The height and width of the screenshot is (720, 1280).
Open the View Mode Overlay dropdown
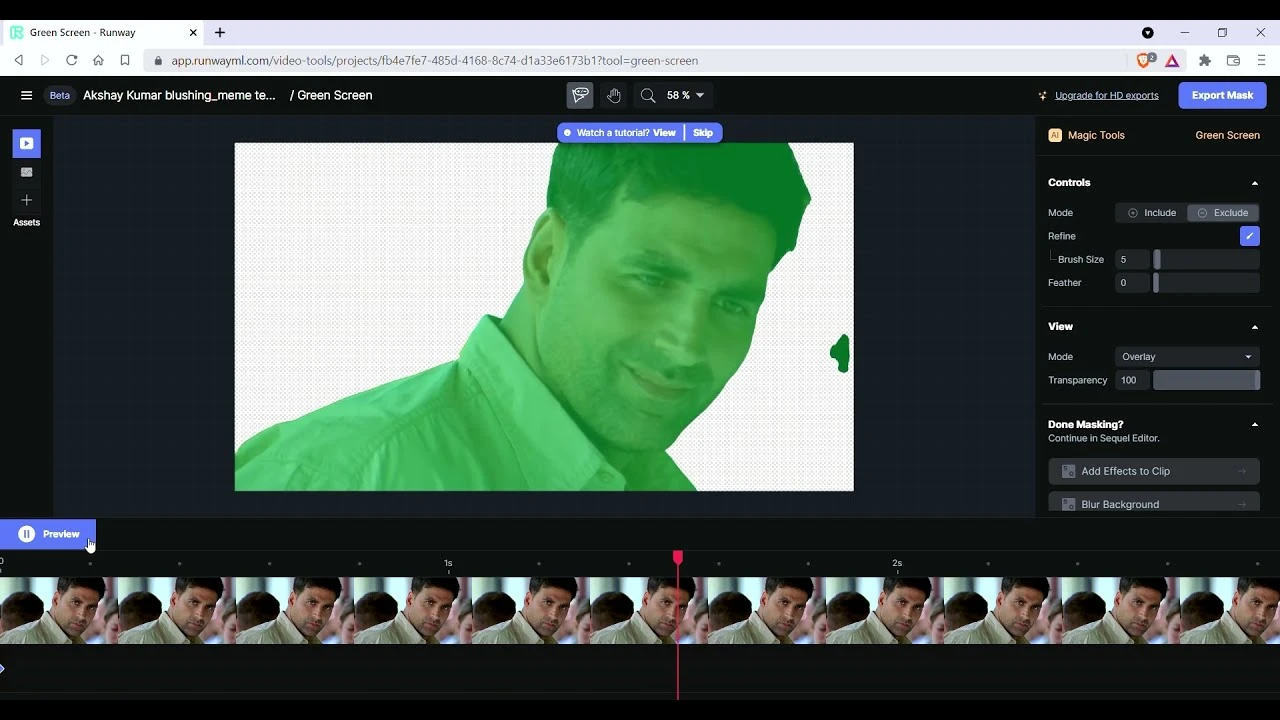point(1187,357)
